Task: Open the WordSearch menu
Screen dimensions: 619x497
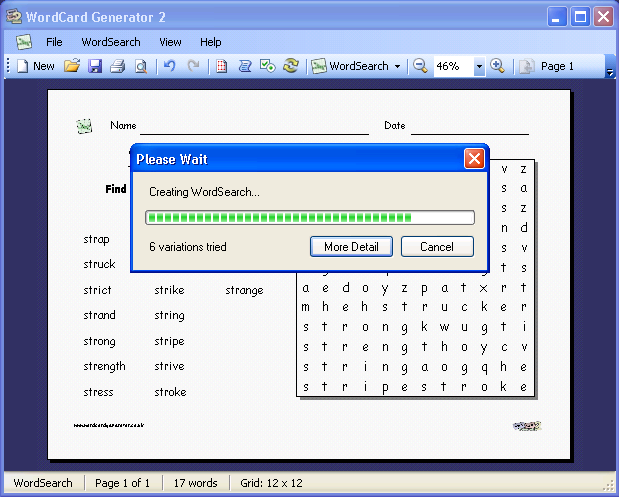Action: [x=111, y=42]
